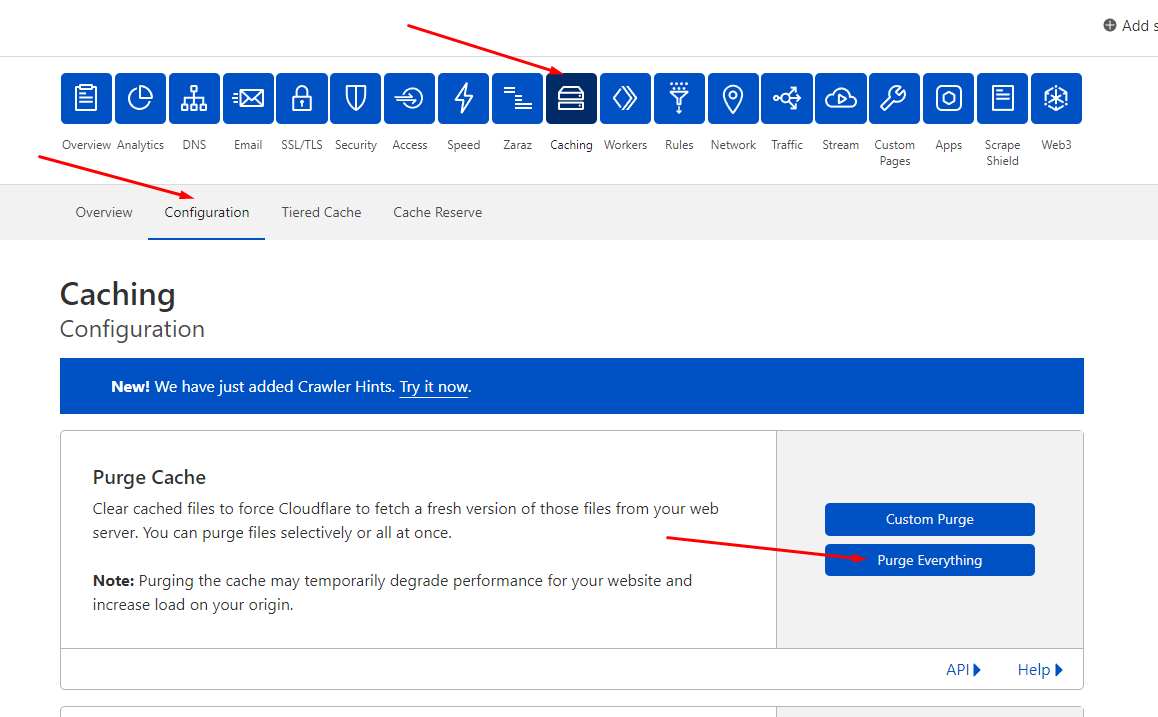Click the Caching label under the icon

pos(572,145)
